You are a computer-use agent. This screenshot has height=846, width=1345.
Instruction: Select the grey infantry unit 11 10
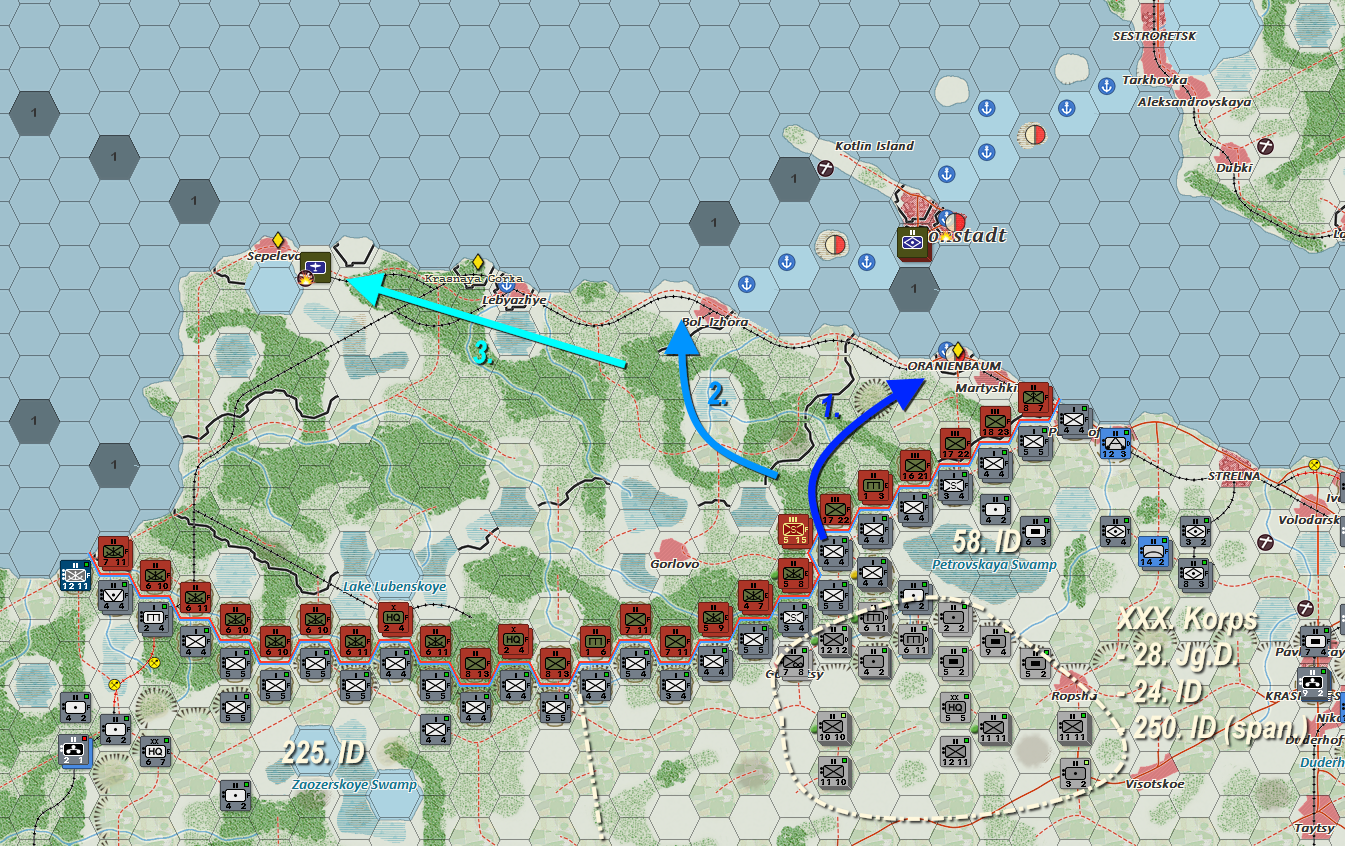point(833,772)
